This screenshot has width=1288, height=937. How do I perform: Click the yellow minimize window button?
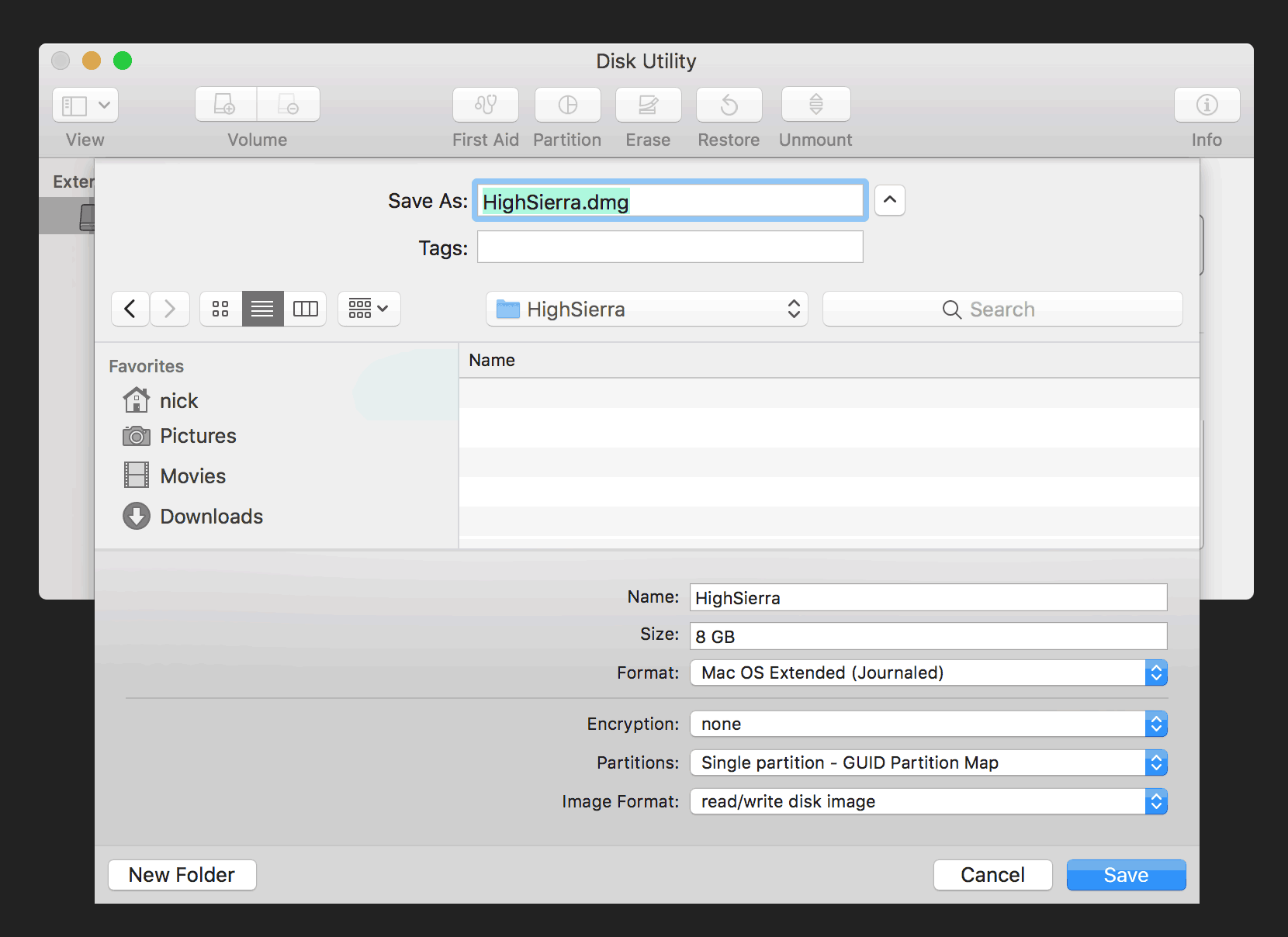tap(92, 61)
